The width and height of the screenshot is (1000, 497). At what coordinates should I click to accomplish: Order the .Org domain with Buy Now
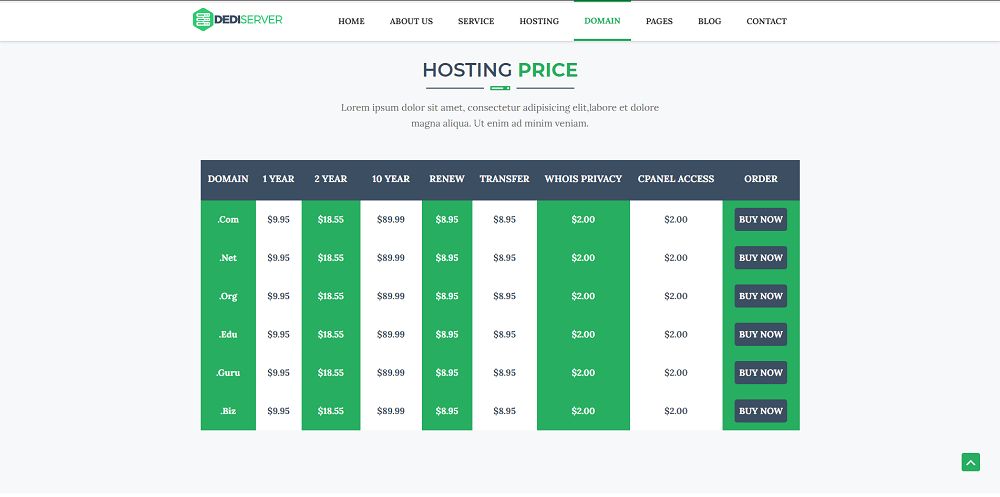pos(760,296)
